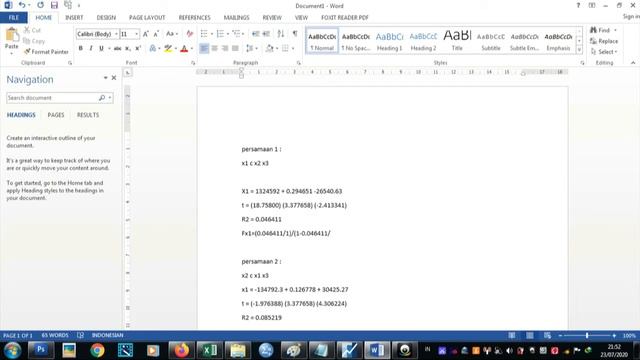
Task: Open Photoshop from the taskbar
Action: point(41,350)
